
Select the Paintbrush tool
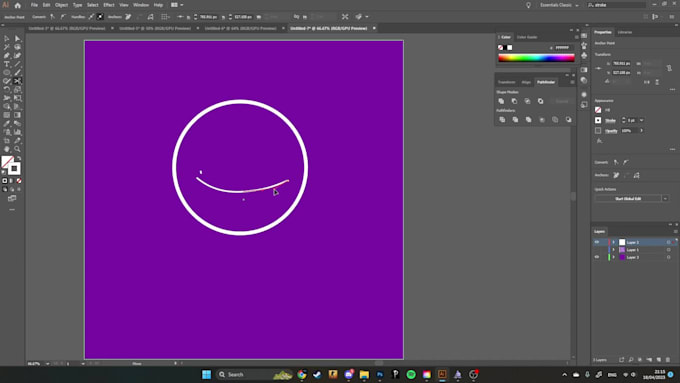tap(17, 72)
